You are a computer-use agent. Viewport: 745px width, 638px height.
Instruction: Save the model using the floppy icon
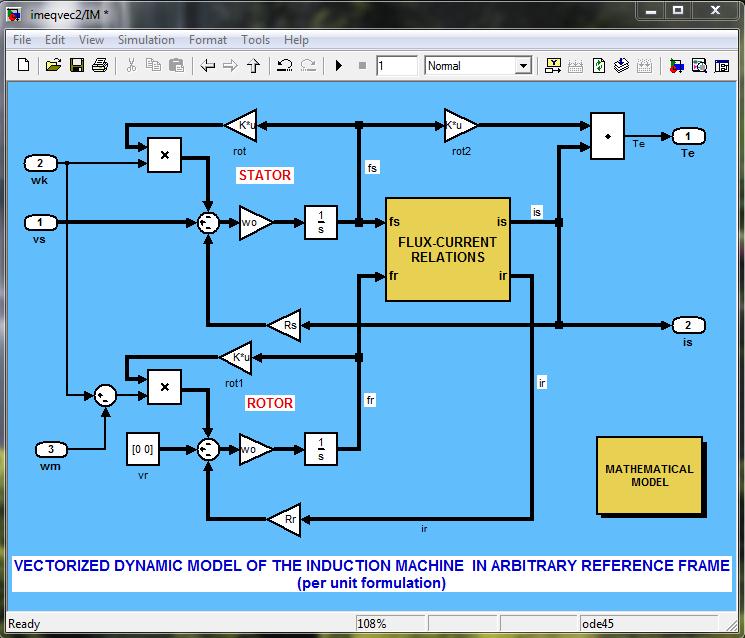pos(77,65)
